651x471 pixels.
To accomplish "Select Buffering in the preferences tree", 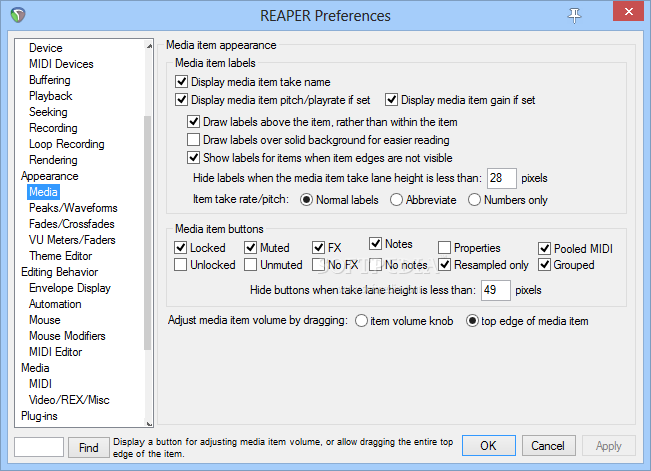I will point(49,80).
